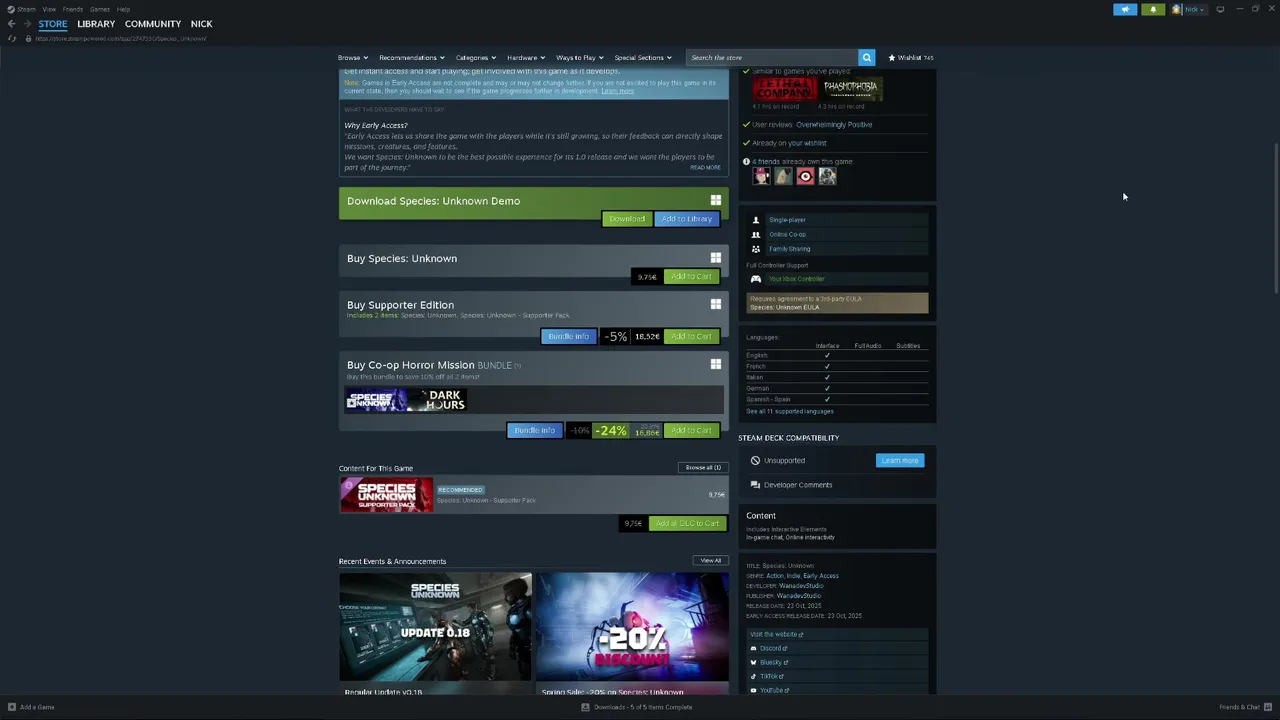
Task: Expand the Recommendations dropdown
Action: [411, 57]
